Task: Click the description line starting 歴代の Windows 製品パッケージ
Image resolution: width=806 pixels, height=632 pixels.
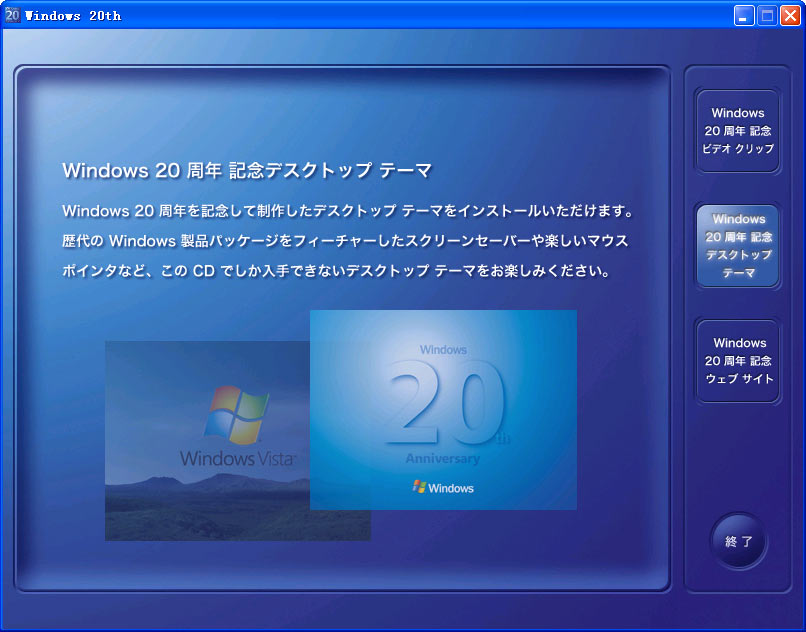Action: (345, 241)
